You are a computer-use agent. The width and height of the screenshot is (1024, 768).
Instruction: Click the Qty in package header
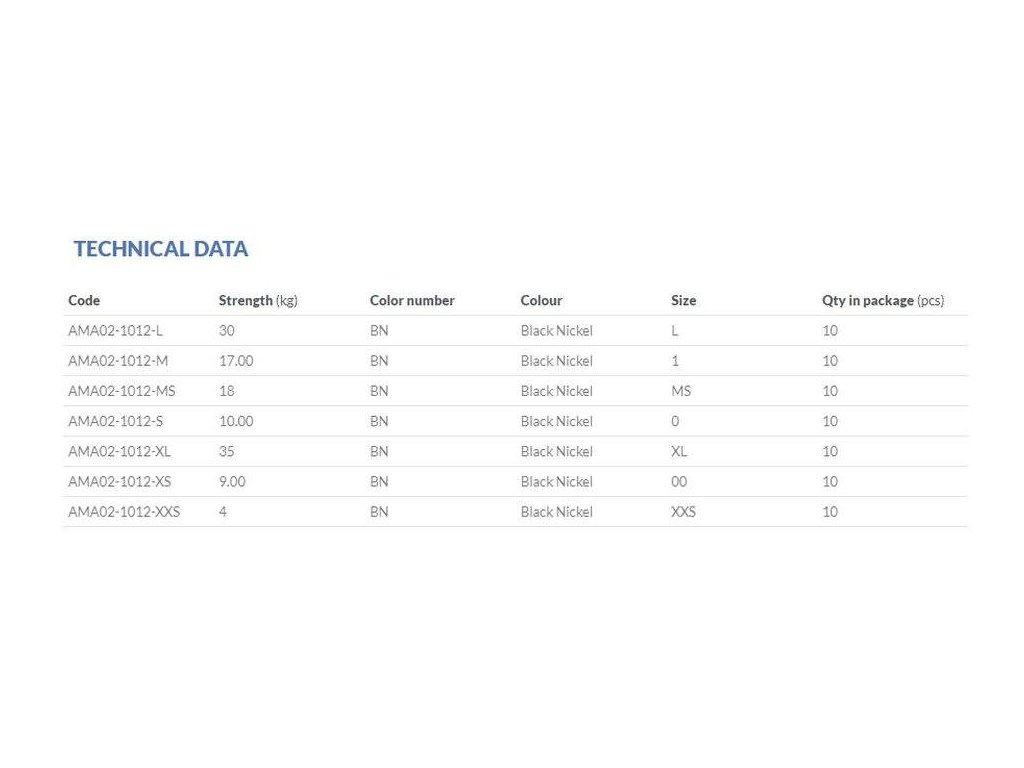coord(882,300)
